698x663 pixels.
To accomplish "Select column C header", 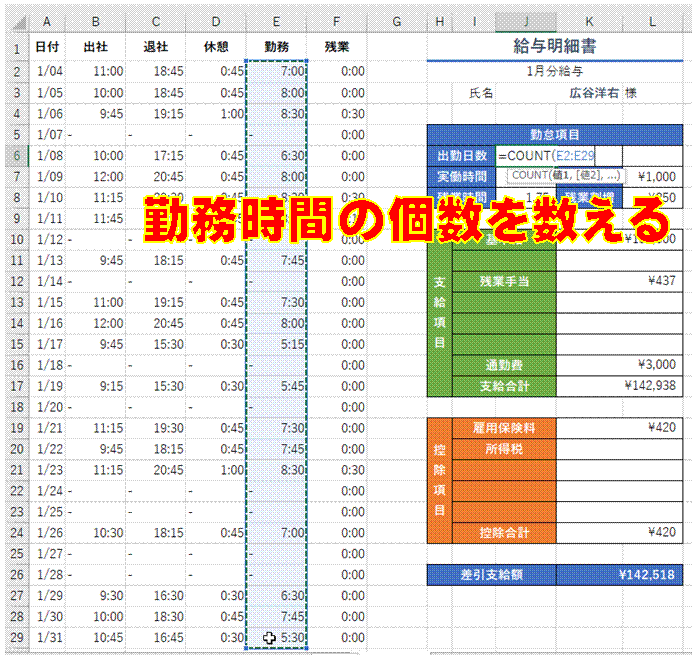I will (156, 22).
